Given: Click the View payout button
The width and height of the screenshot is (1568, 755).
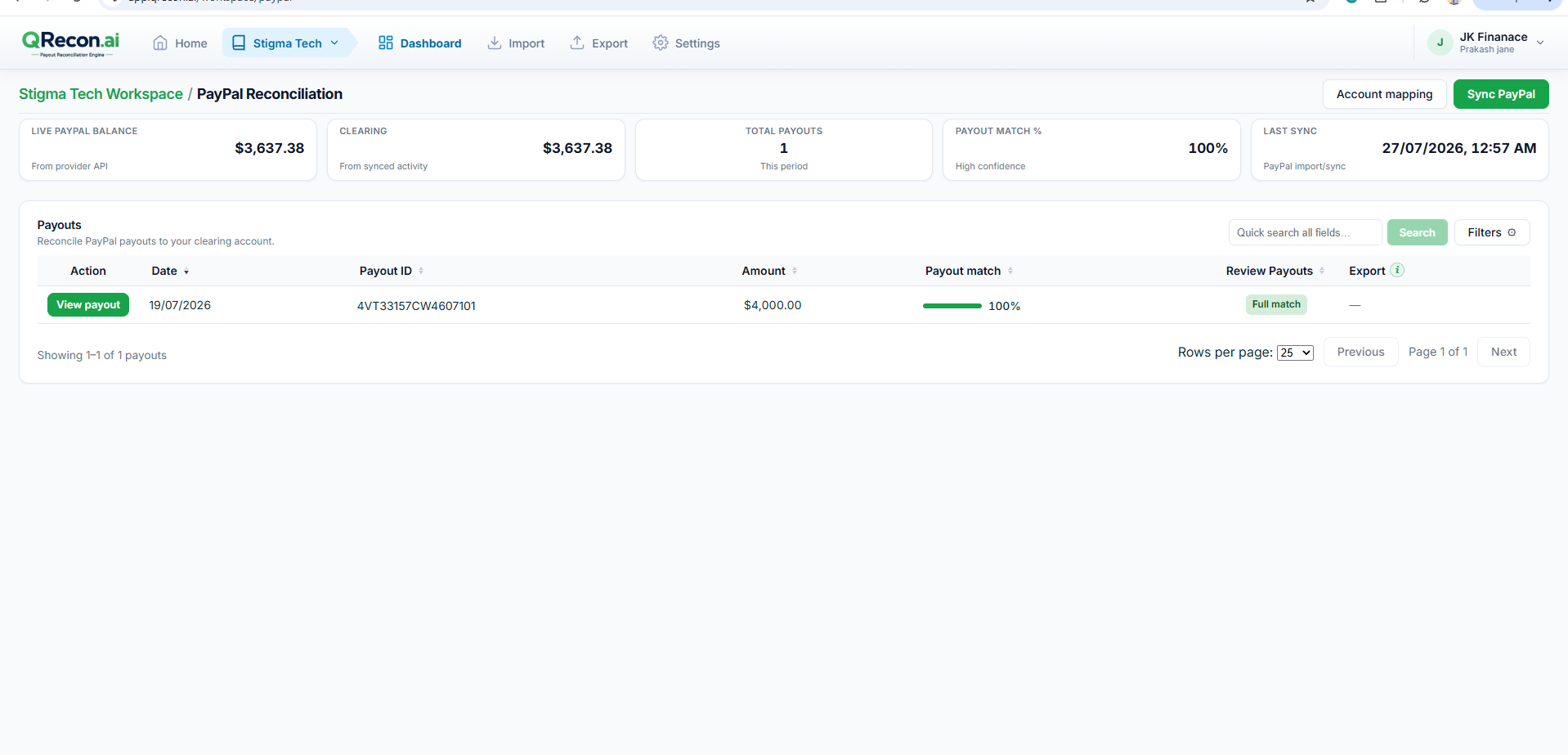Looking at the screenshot, I should click(88, 304).
